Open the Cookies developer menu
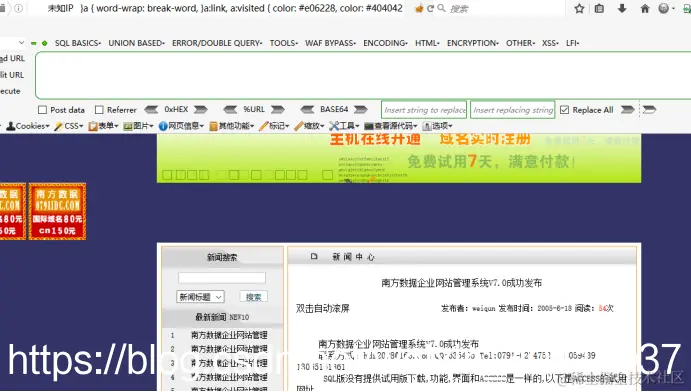 pos(28,126)
